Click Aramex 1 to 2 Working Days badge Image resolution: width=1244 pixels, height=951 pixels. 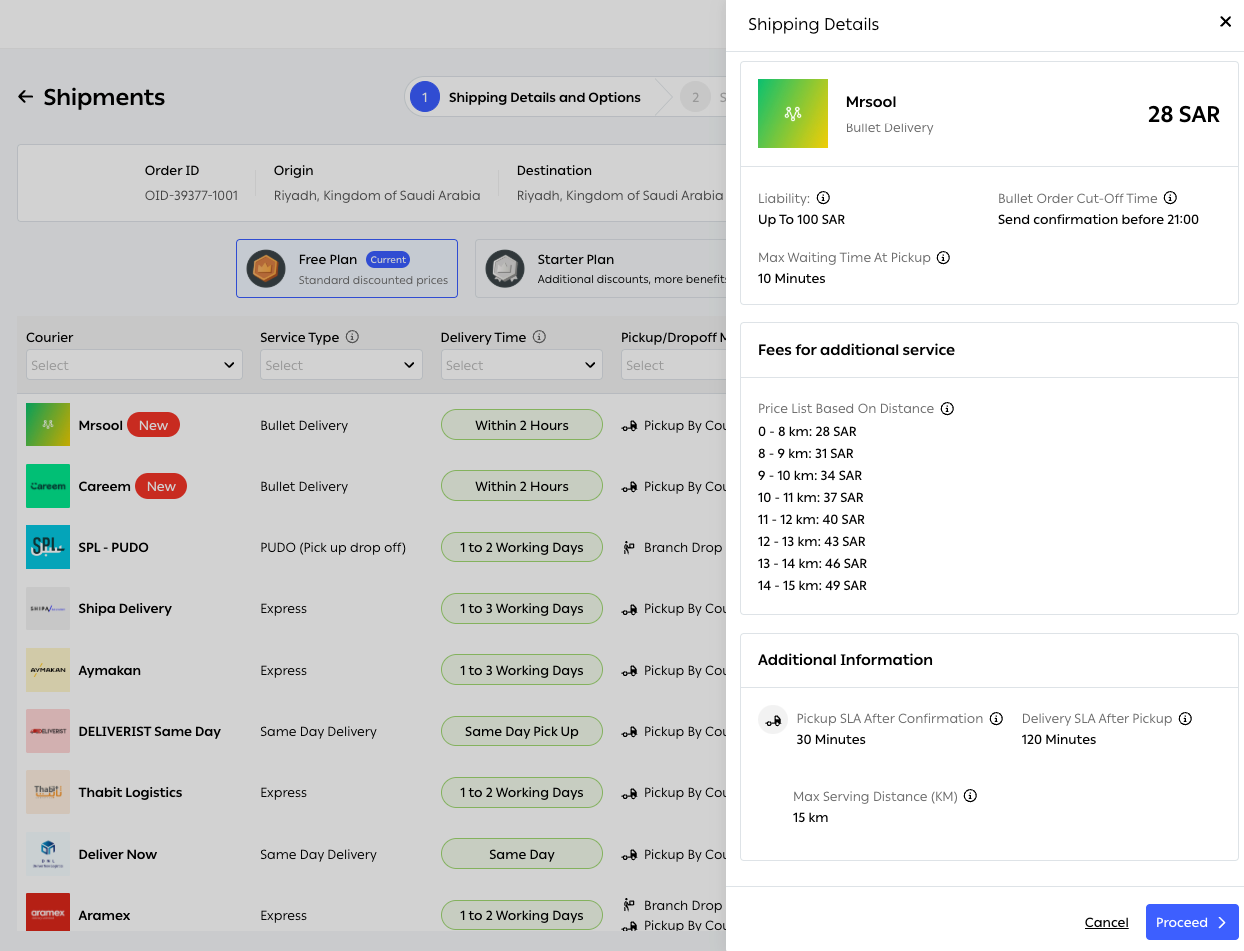(x=522, y=915)
